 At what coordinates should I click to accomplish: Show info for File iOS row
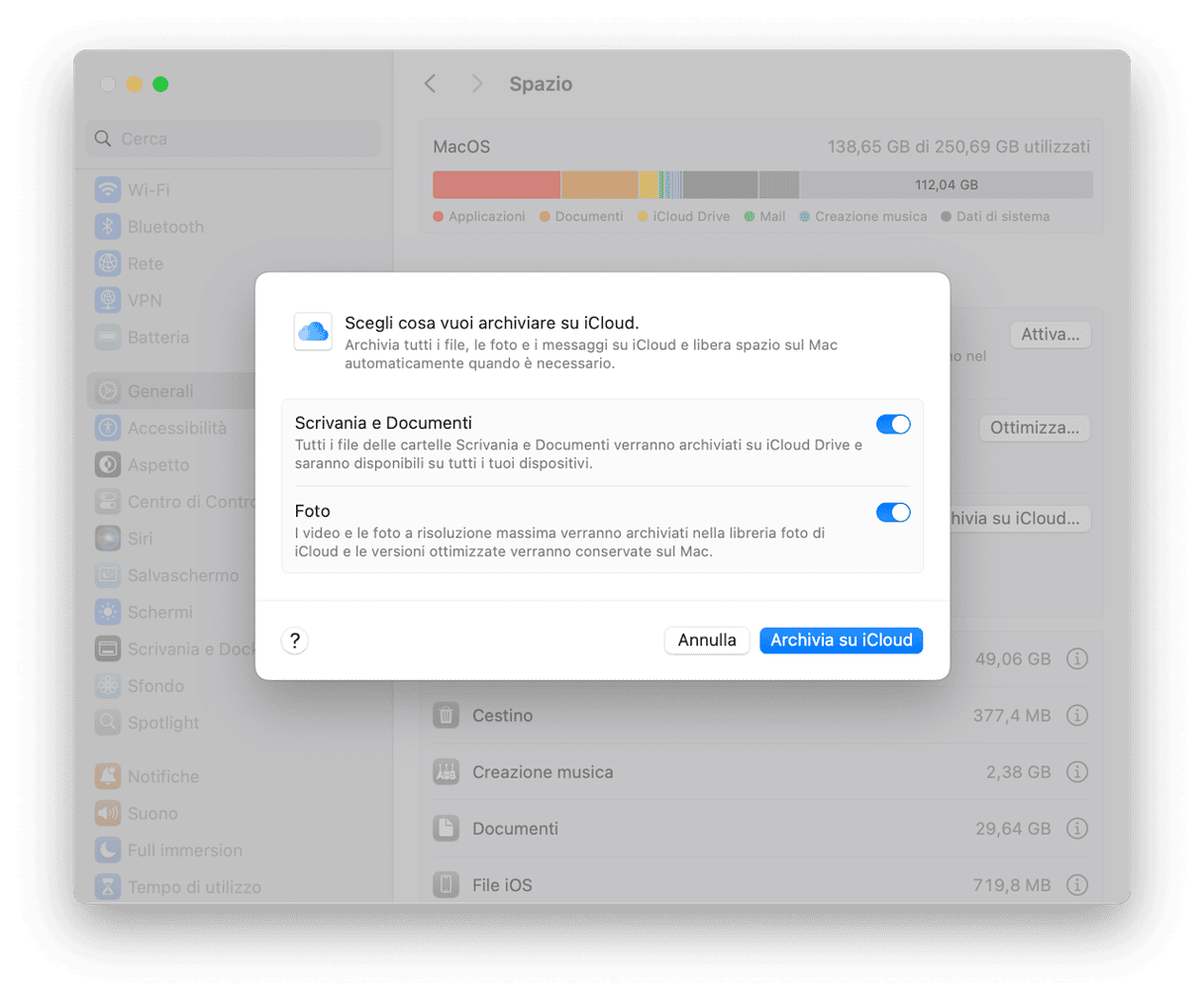coord(1077,885)
